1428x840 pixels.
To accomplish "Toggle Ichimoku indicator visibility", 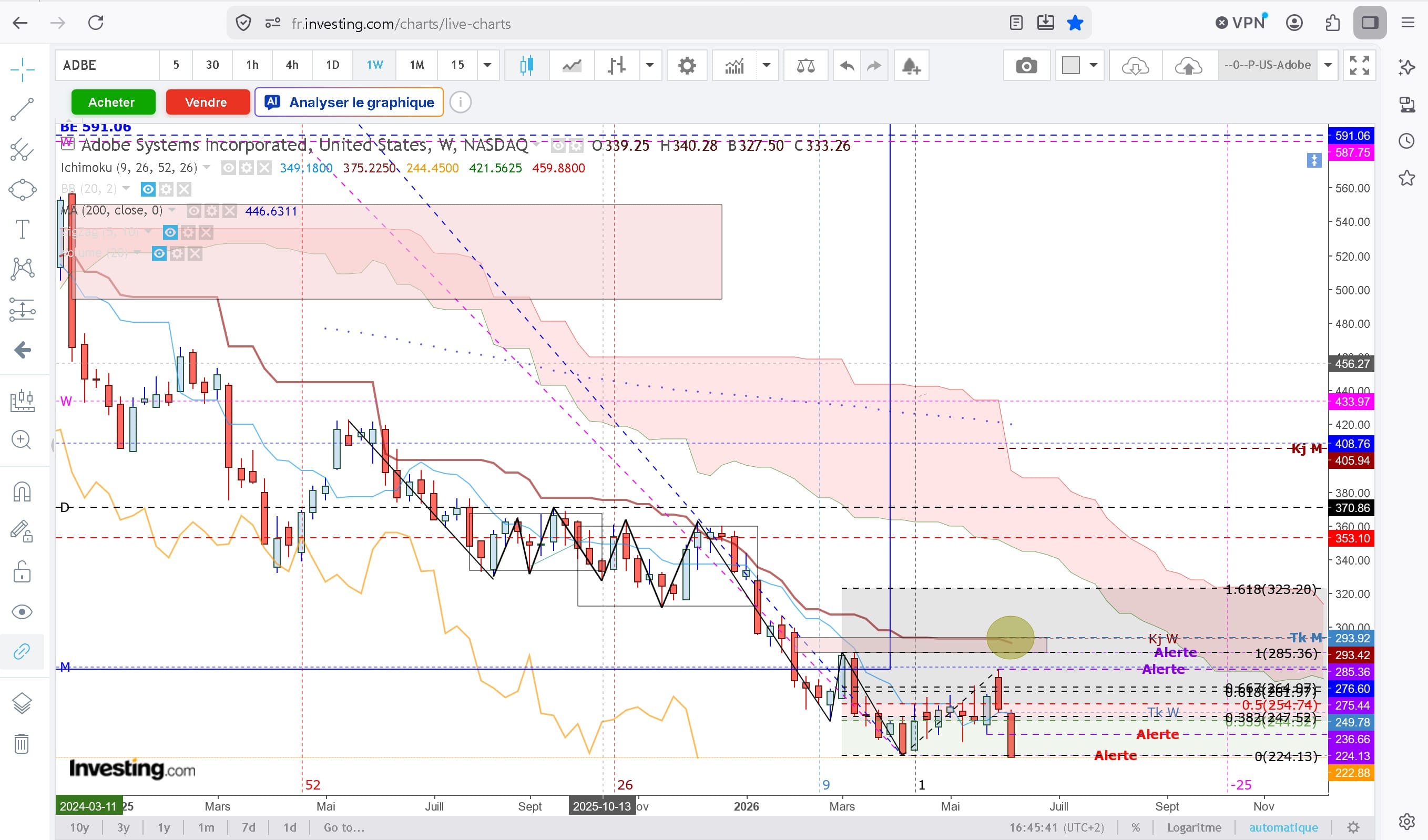I will [x=228, y=168].
